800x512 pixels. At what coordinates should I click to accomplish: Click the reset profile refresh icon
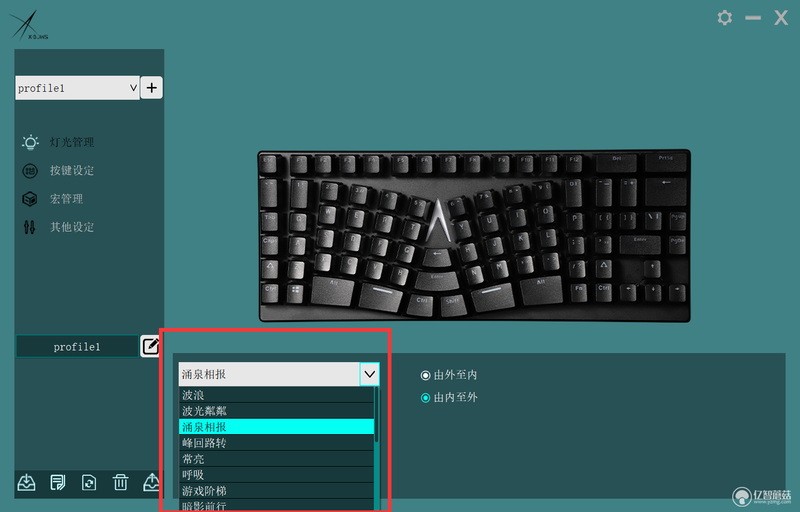[x=89, y=482]
